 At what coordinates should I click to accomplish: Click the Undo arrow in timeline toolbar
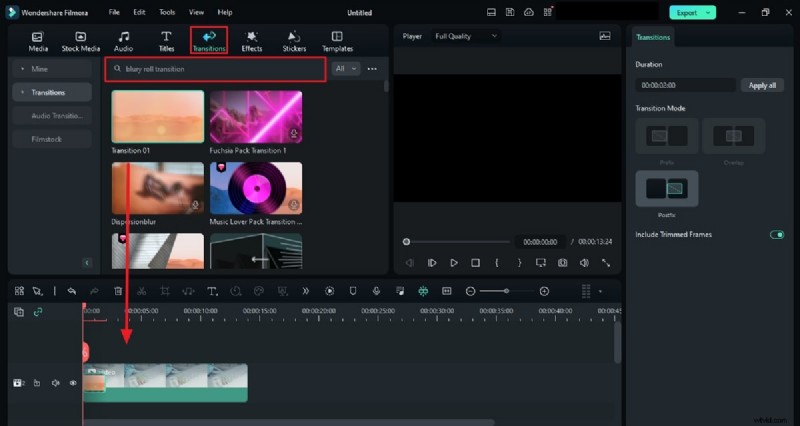coord(72,291)
